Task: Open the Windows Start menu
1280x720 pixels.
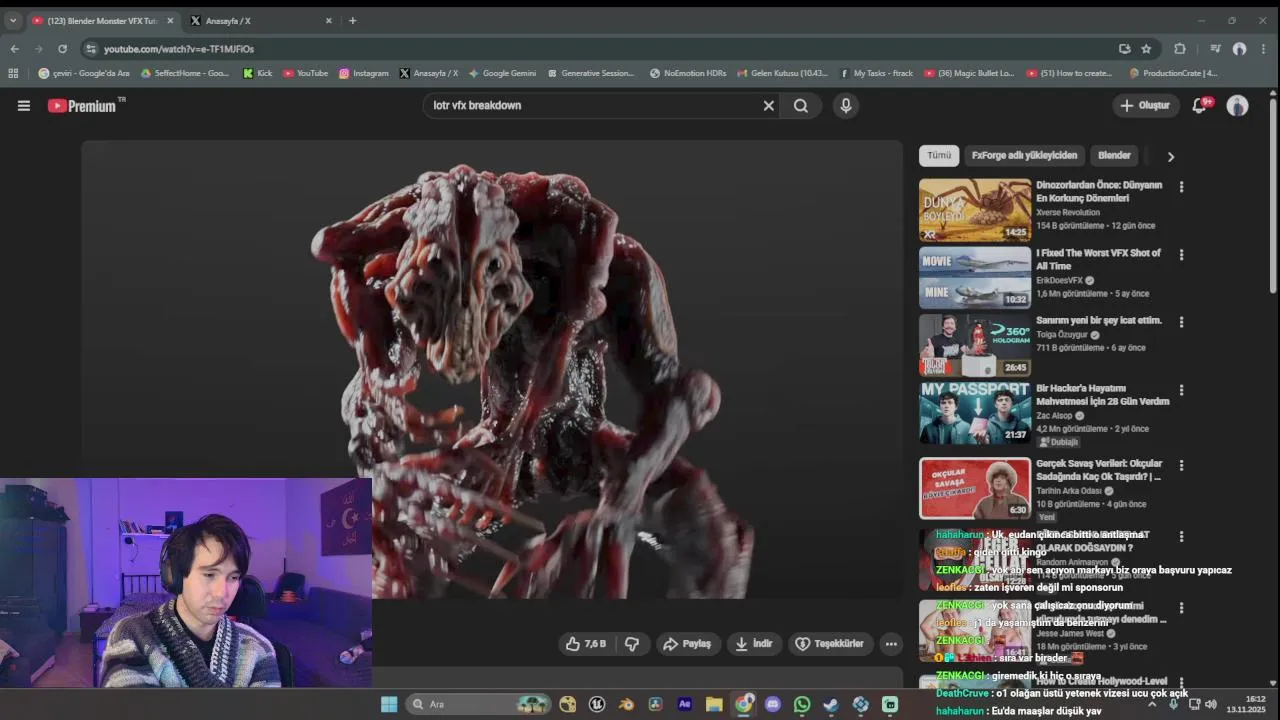Action: (x=389, y=704)
